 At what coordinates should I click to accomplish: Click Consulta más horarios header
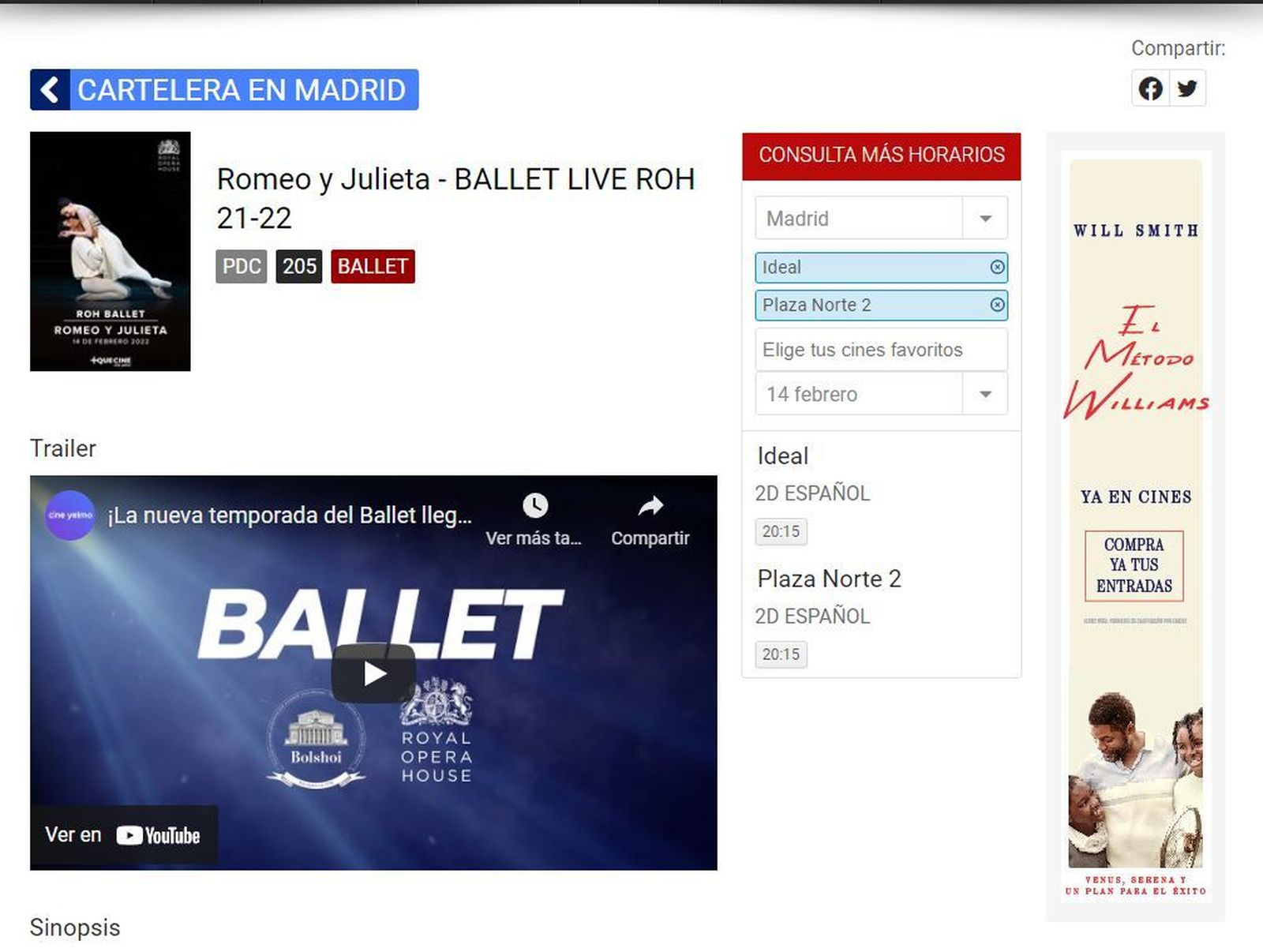click(881, 156)
